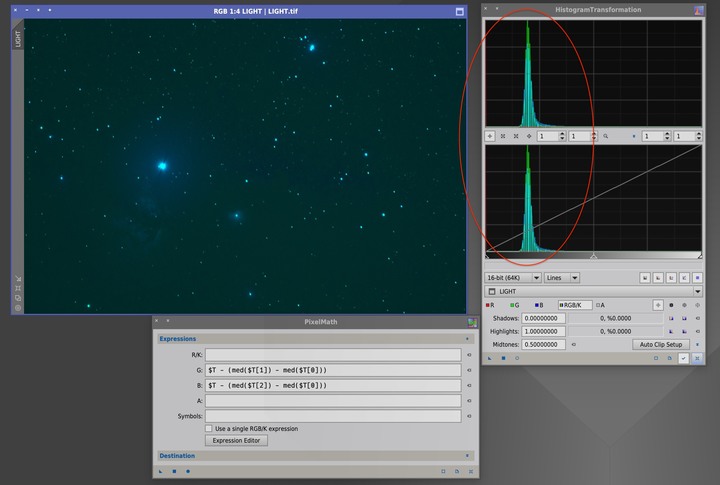The height and width of the screenshot is (485, 720).
Task: Select the B channel toggle
Action: tap(539, 305)
